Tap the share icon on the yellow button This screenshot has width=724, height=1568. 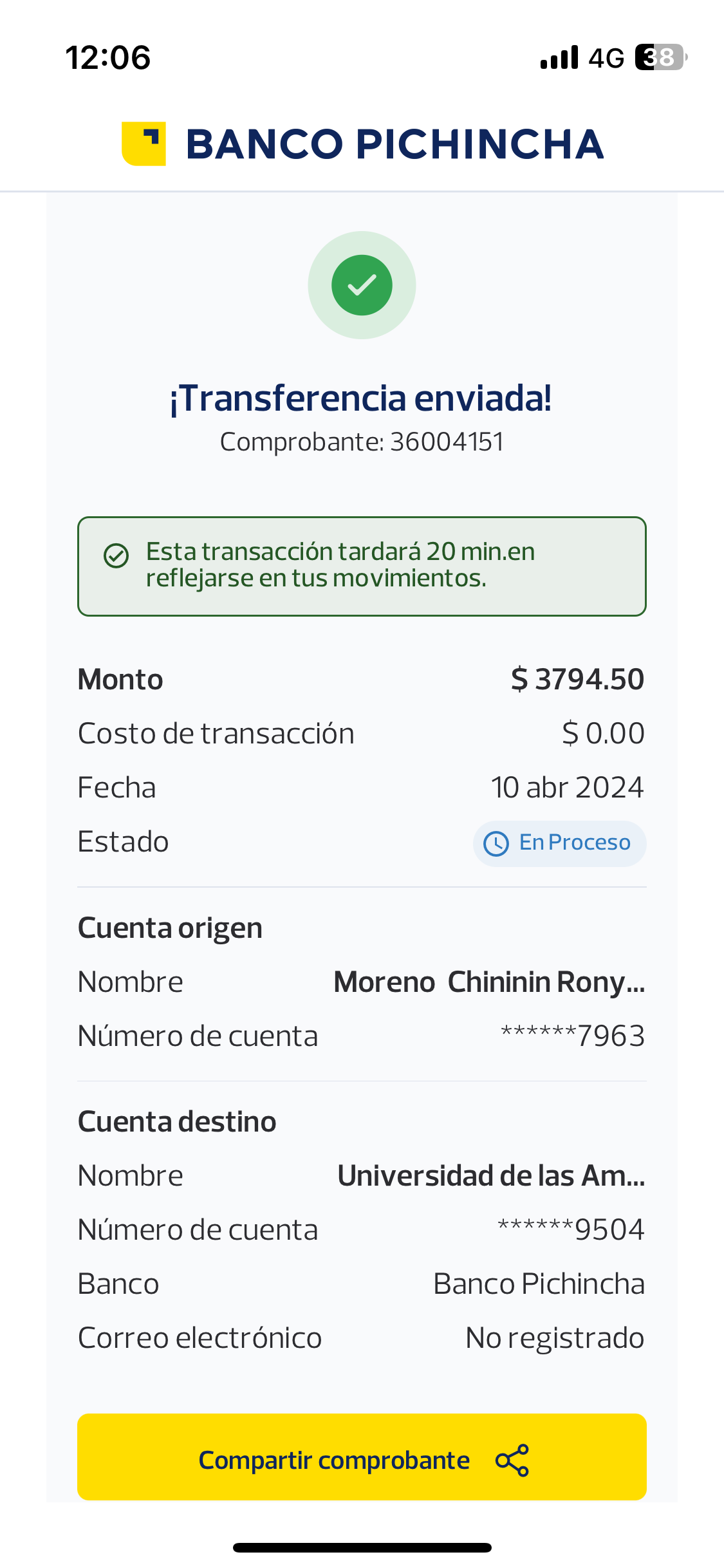tap(512, 1460)
